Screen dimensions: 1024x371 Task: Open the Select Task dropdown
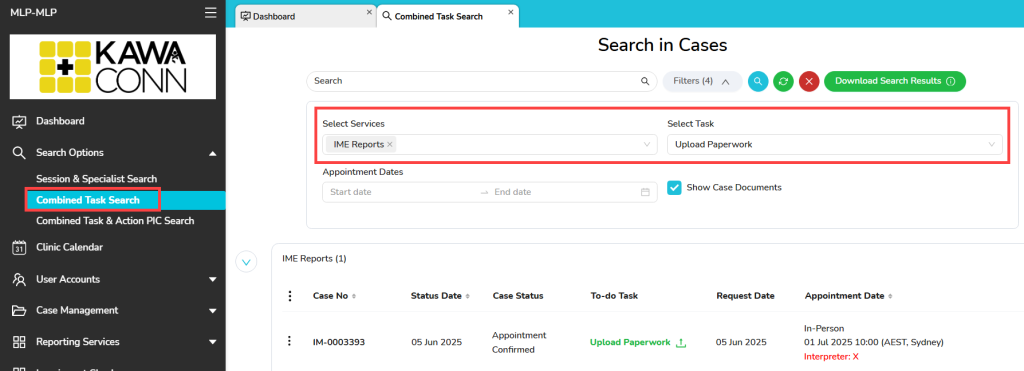[835, 144]
